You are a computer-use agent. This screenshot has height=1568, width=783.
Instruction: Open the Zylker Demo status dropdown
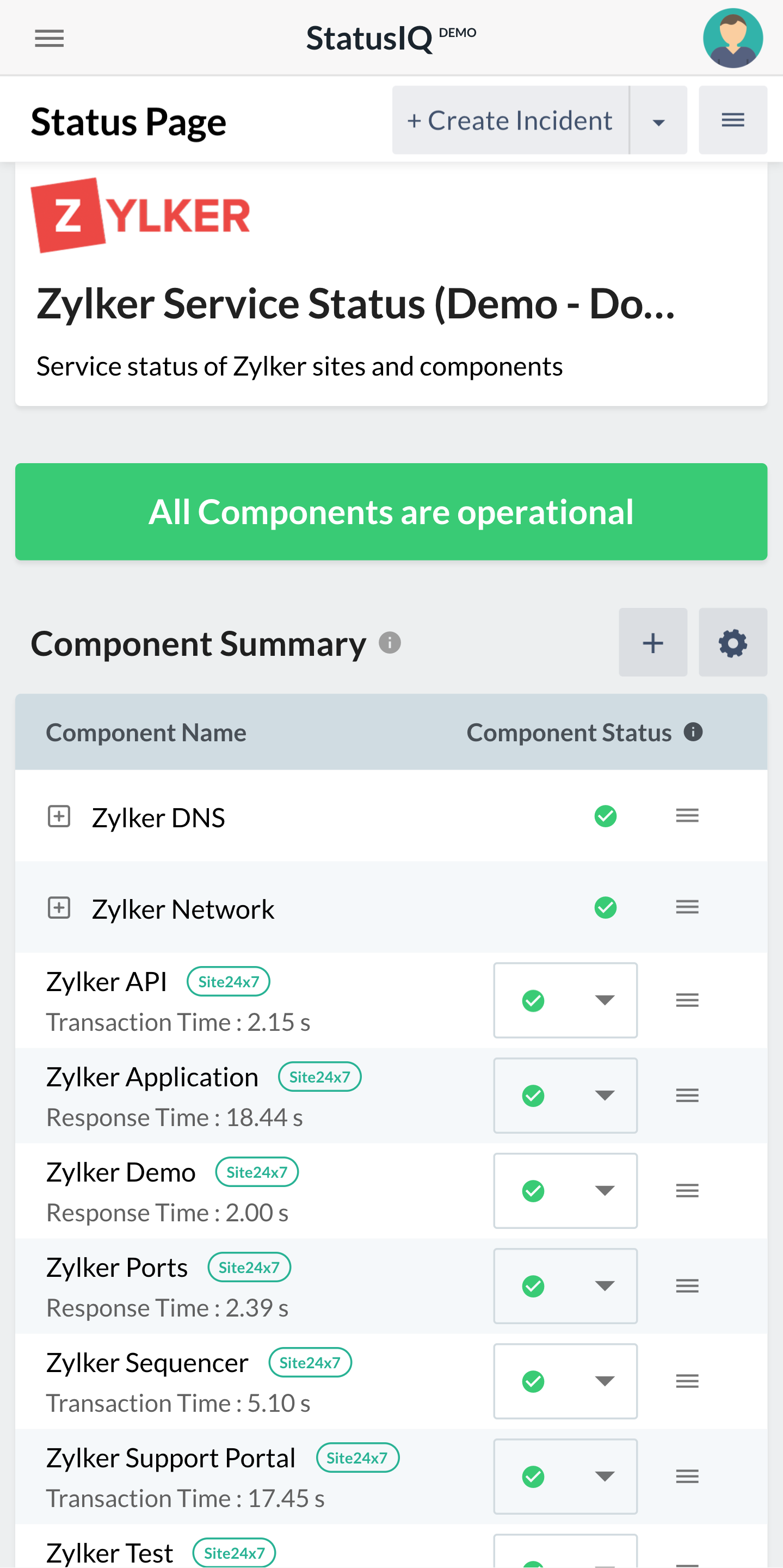click(565, 1191)
